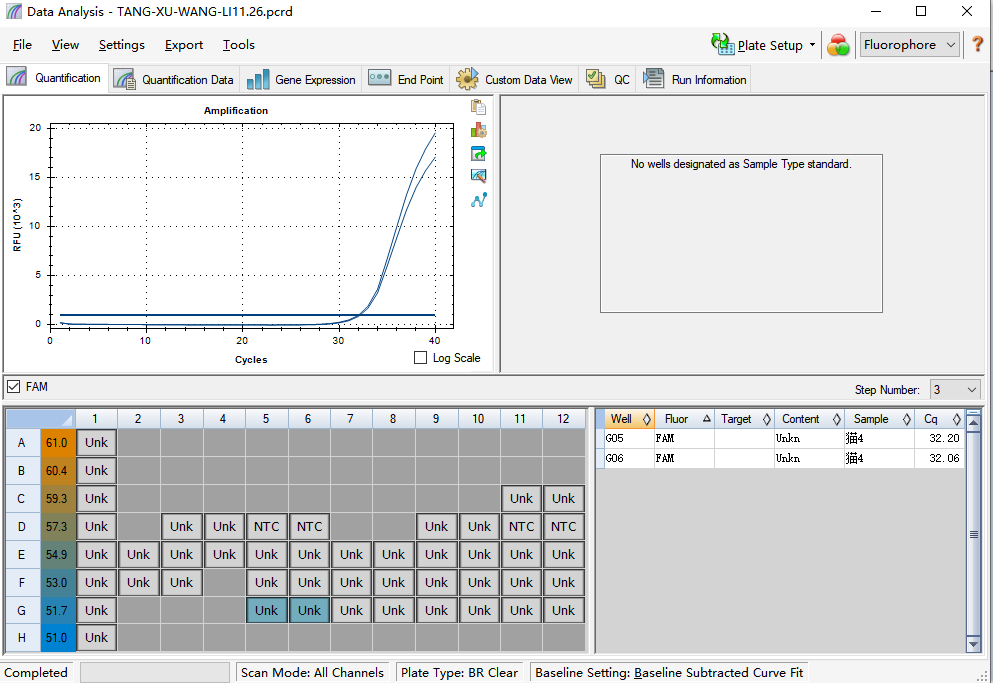The width and height of the screenshot is (993, 683).
Task: Open the View menu
Action: pyautogui.click(x=65, y=45)
